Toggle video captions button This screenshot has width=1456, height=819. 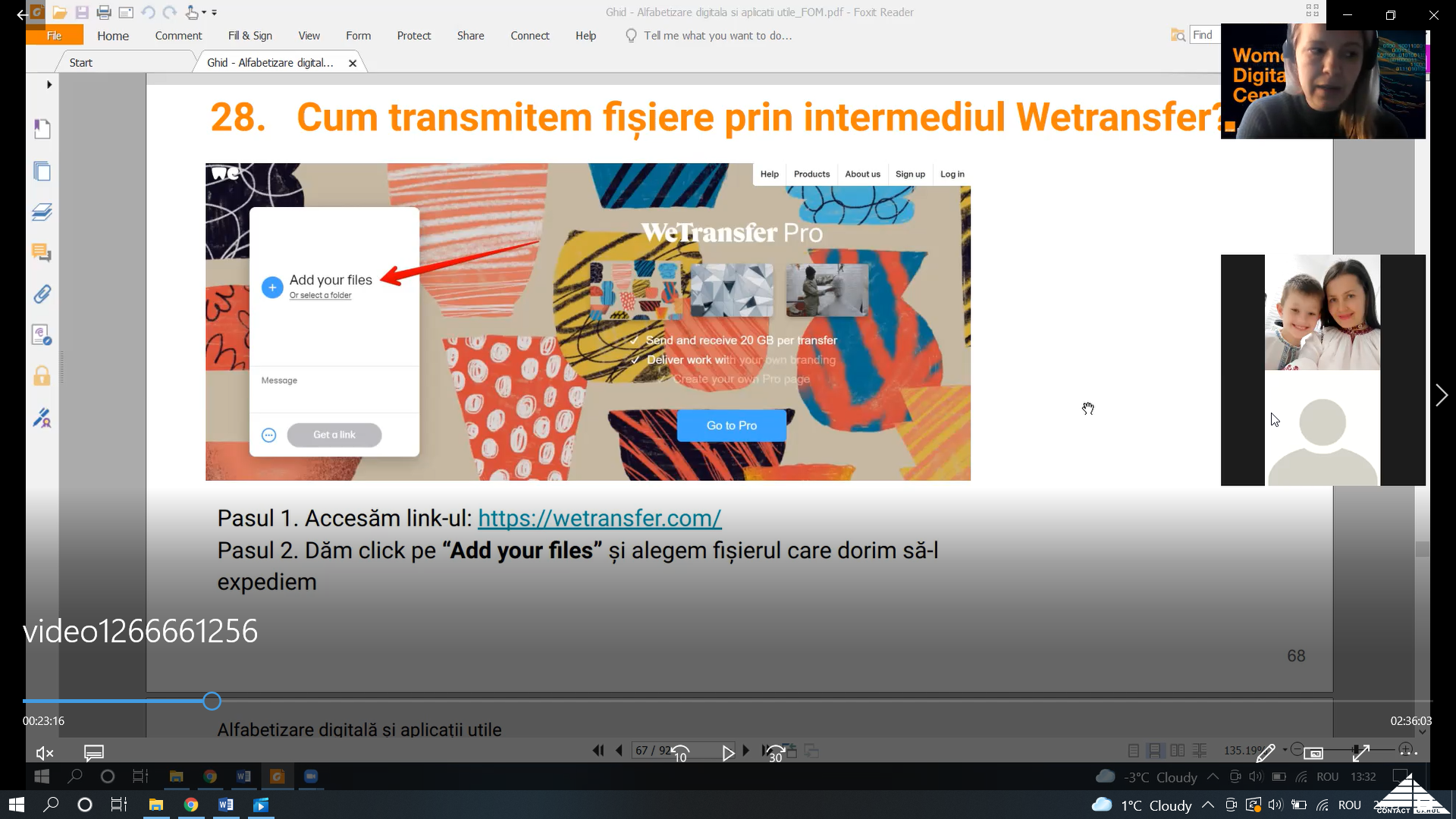click(x=94, y=753)
